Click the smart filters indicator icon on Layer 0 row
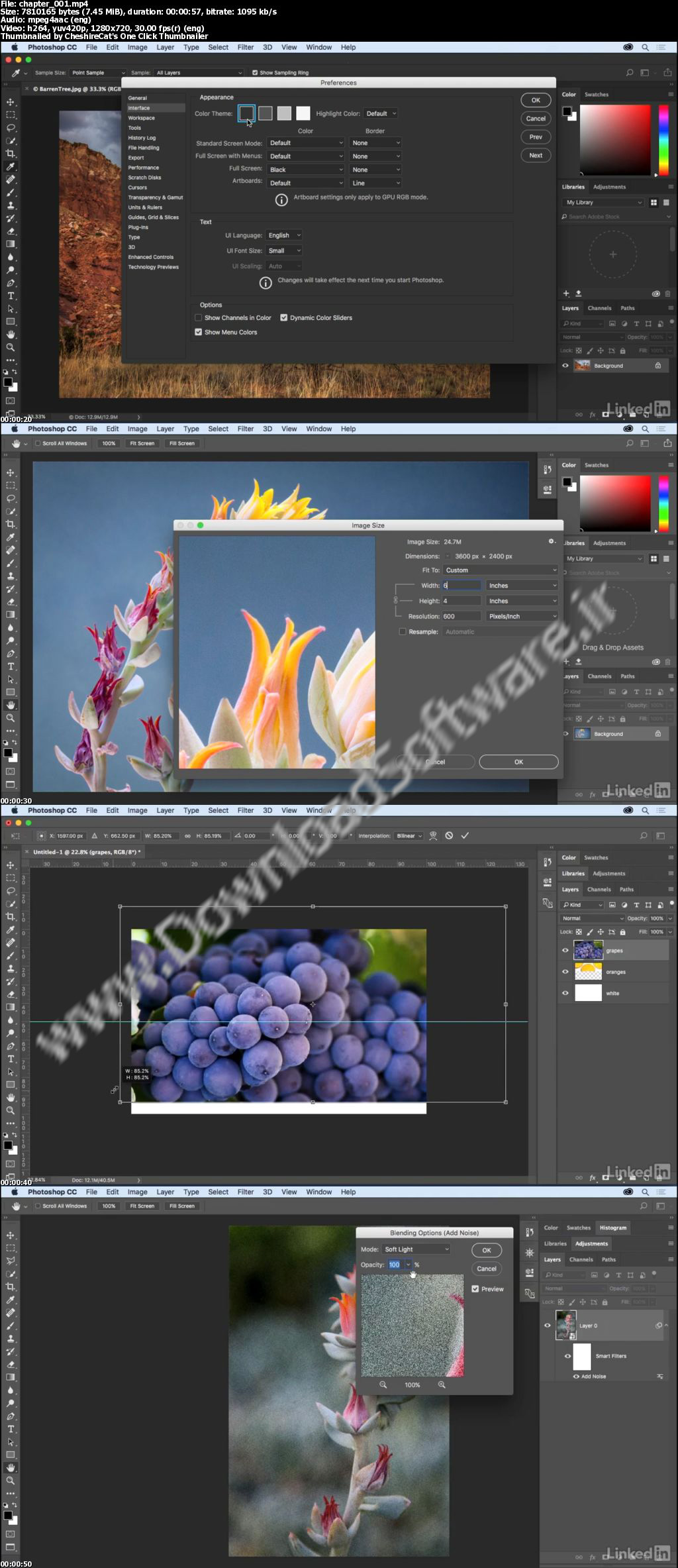 click(x=659, y=1326)
